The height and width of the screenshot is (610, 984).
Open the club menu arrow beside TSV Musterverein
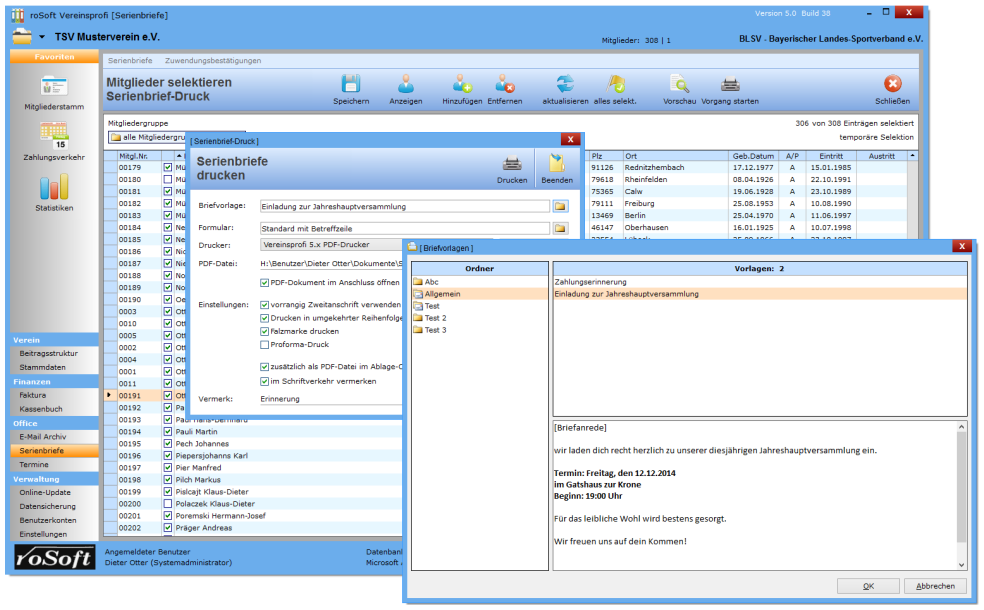click(x=42, y=37)
